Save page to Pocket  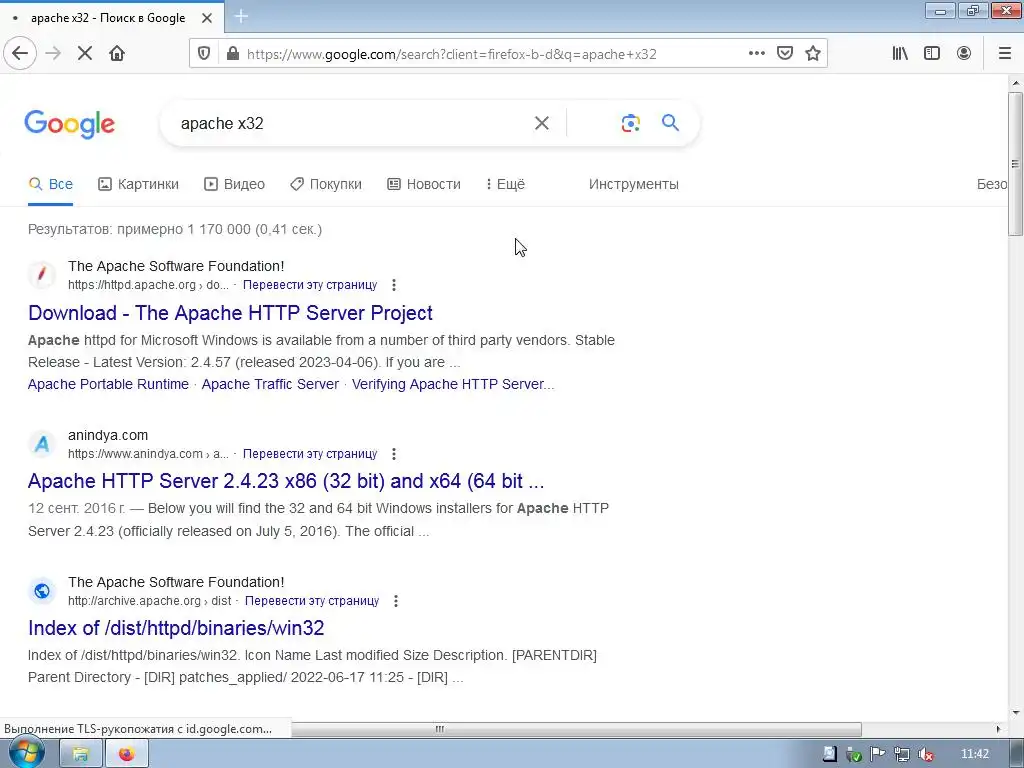(784, 54)
